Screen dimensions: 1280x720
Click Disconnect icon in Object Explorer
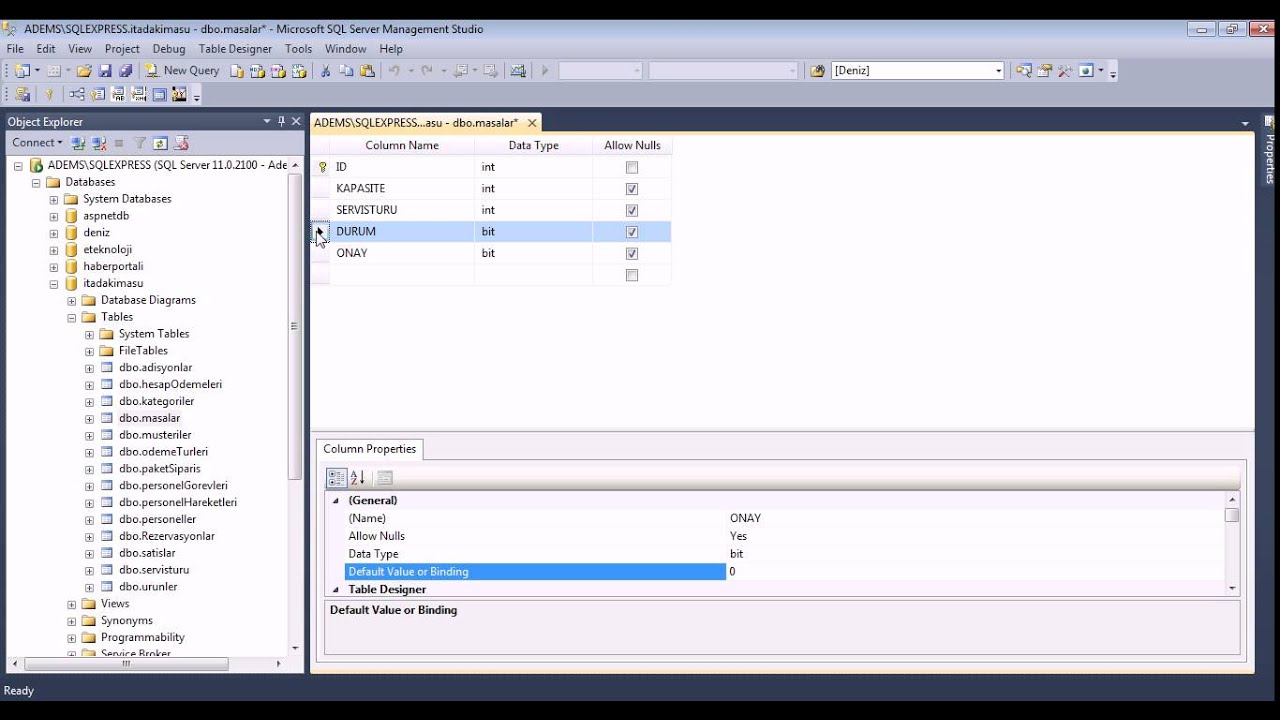[99, 143]
